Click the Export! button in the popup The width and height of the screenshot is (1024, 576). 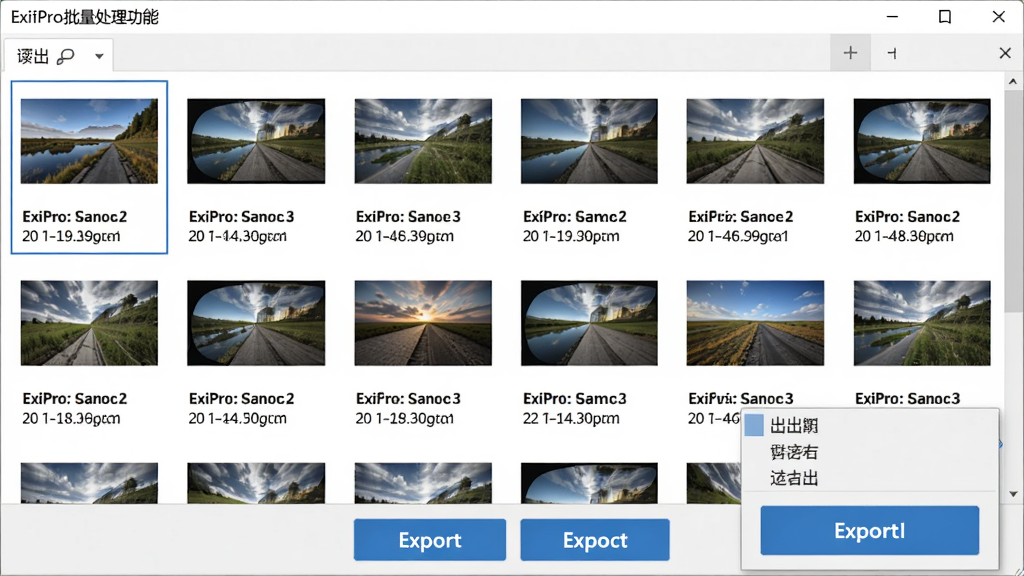click(x=870, y=530)
